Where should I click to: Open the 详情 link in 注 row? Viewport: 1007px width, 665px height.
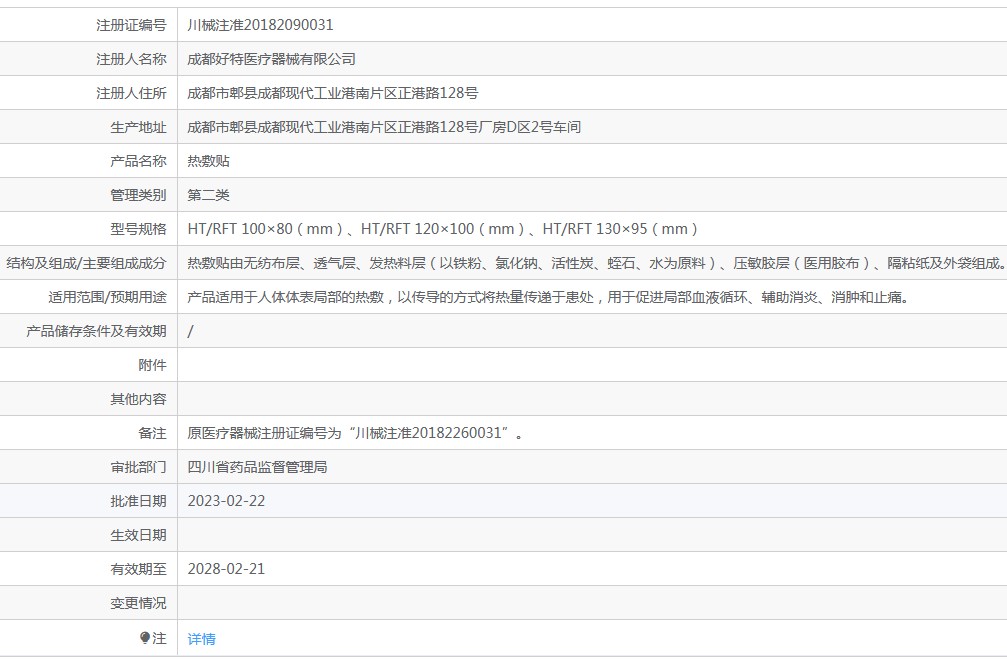point(201,639)
